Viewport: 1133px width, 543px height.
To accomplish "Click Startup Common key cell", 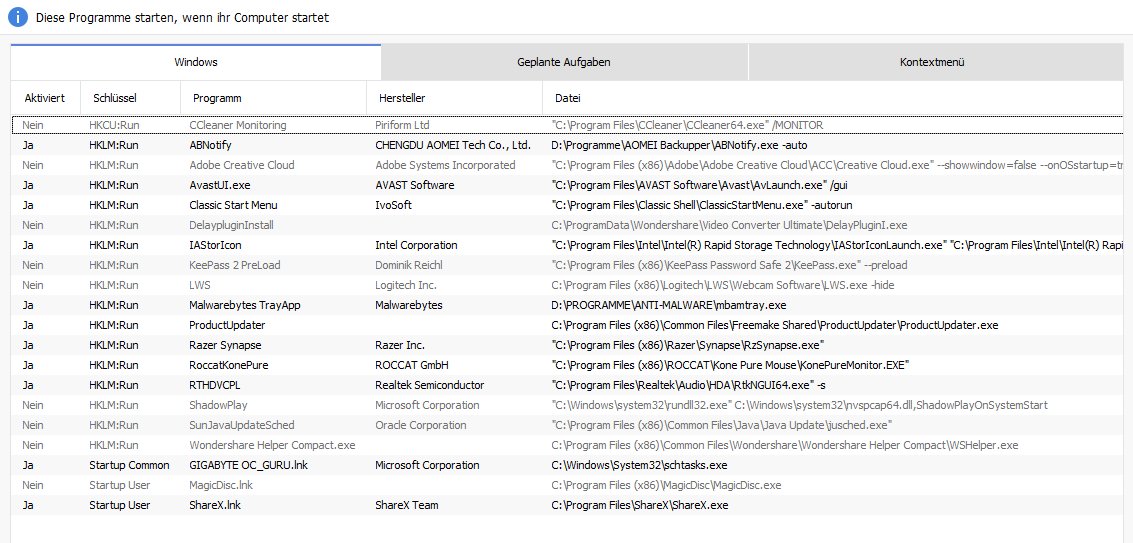I will (129, 465).
